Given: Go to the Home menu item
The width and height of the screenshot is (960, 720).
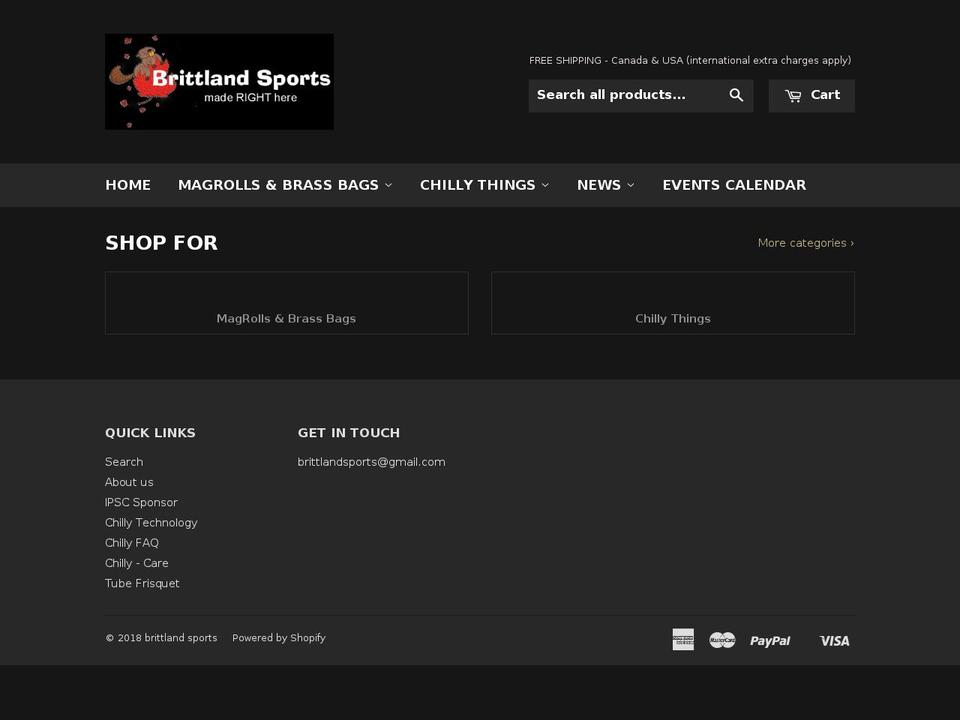Looking at the screenshot, I should (128, 185).
